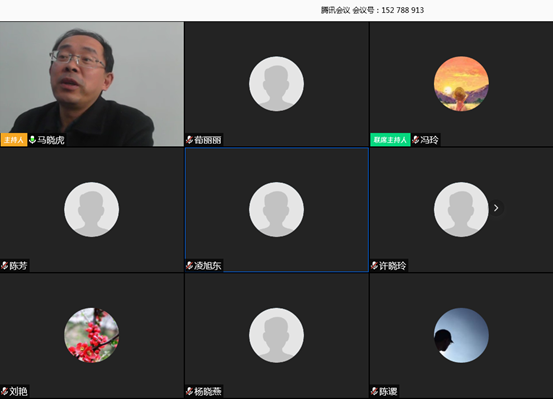Click the muted mic icon beside 刘艳
Image resolution: width=553 pixels, height=399 pixels.
(5, 391)
